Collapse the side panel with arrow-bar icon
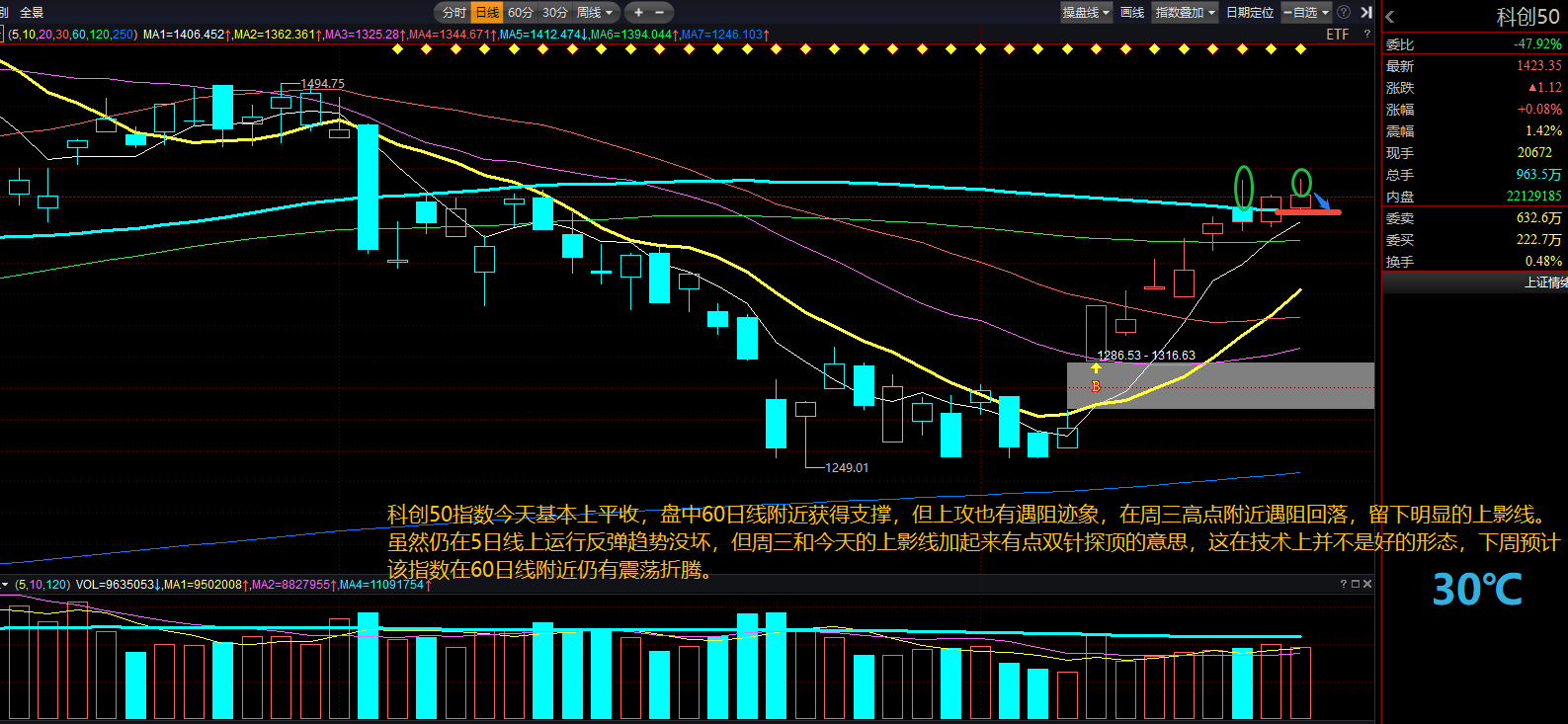This screenshot has width=1568, height=724. [x=1366, y=13]
